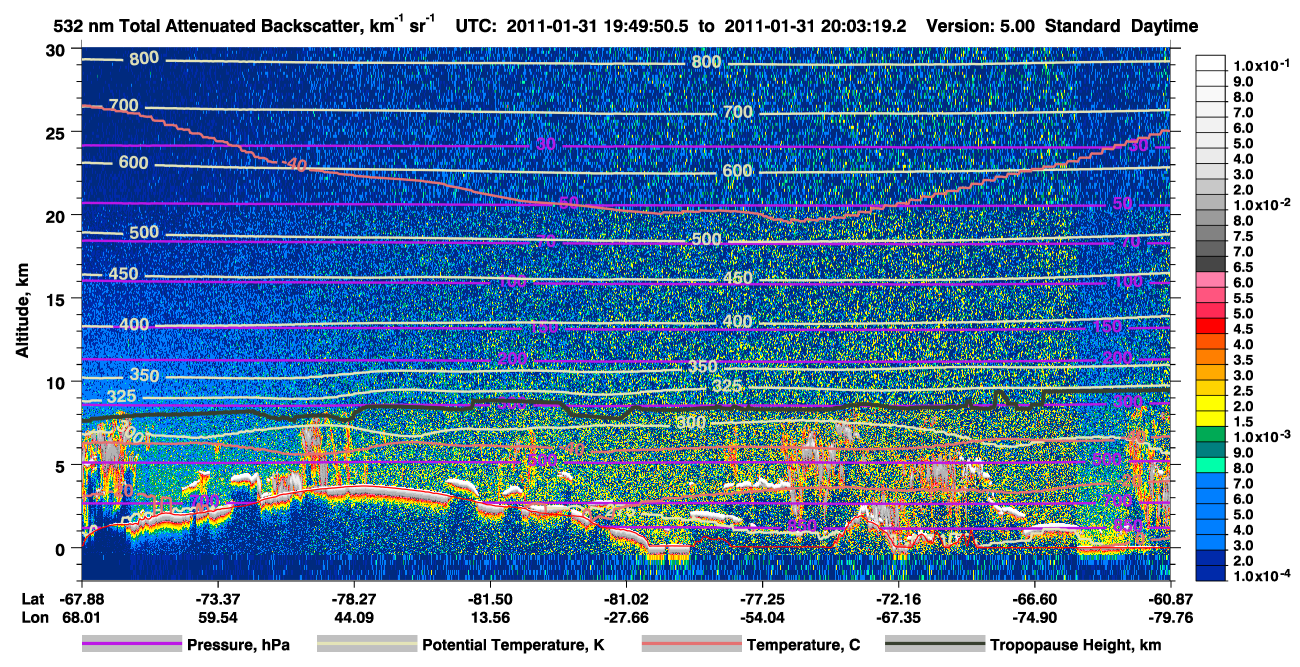Click the latitude value '-81.02'

point(625,599)
